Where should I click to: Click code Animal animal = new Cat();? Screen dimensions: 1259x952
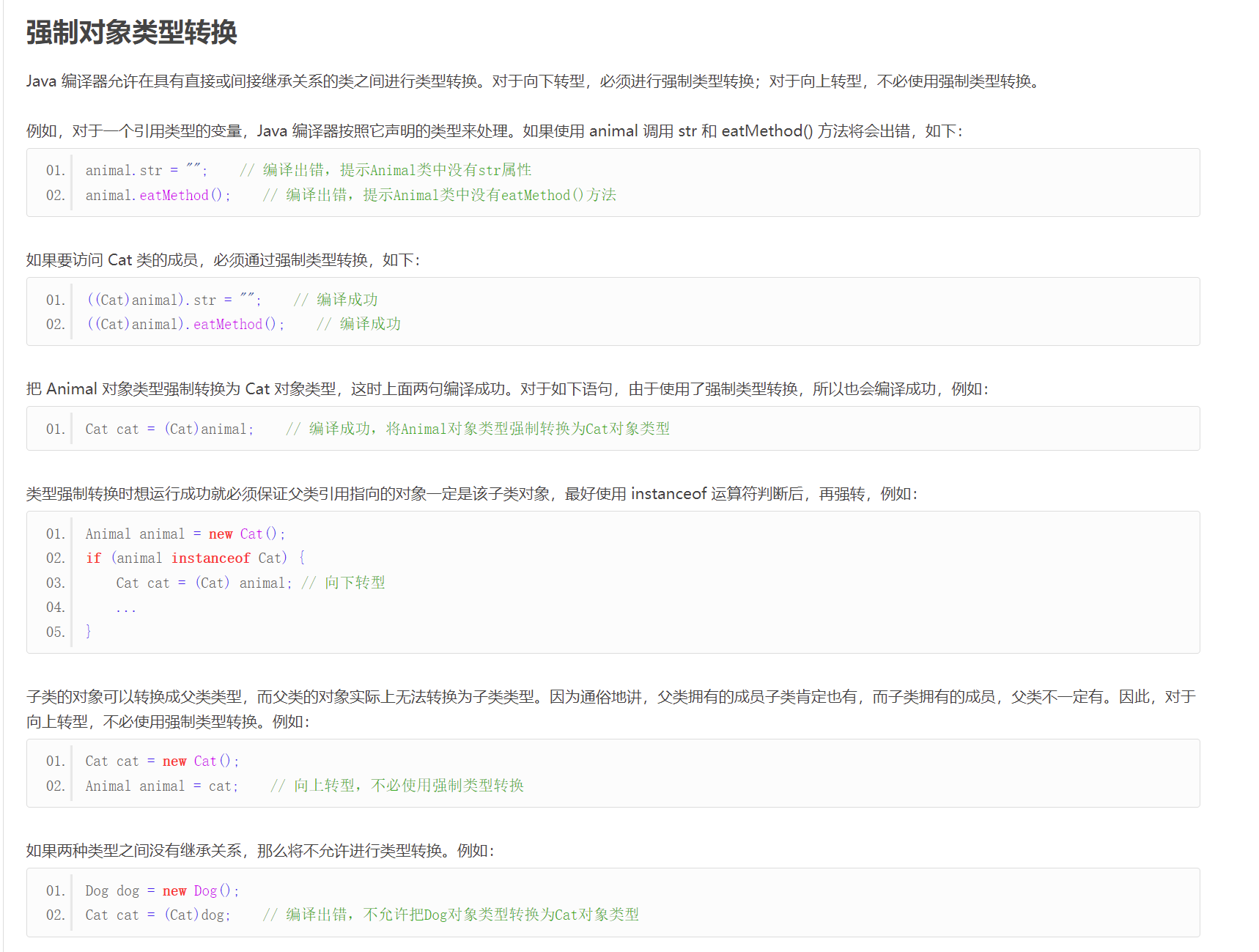tap(185, 534)
